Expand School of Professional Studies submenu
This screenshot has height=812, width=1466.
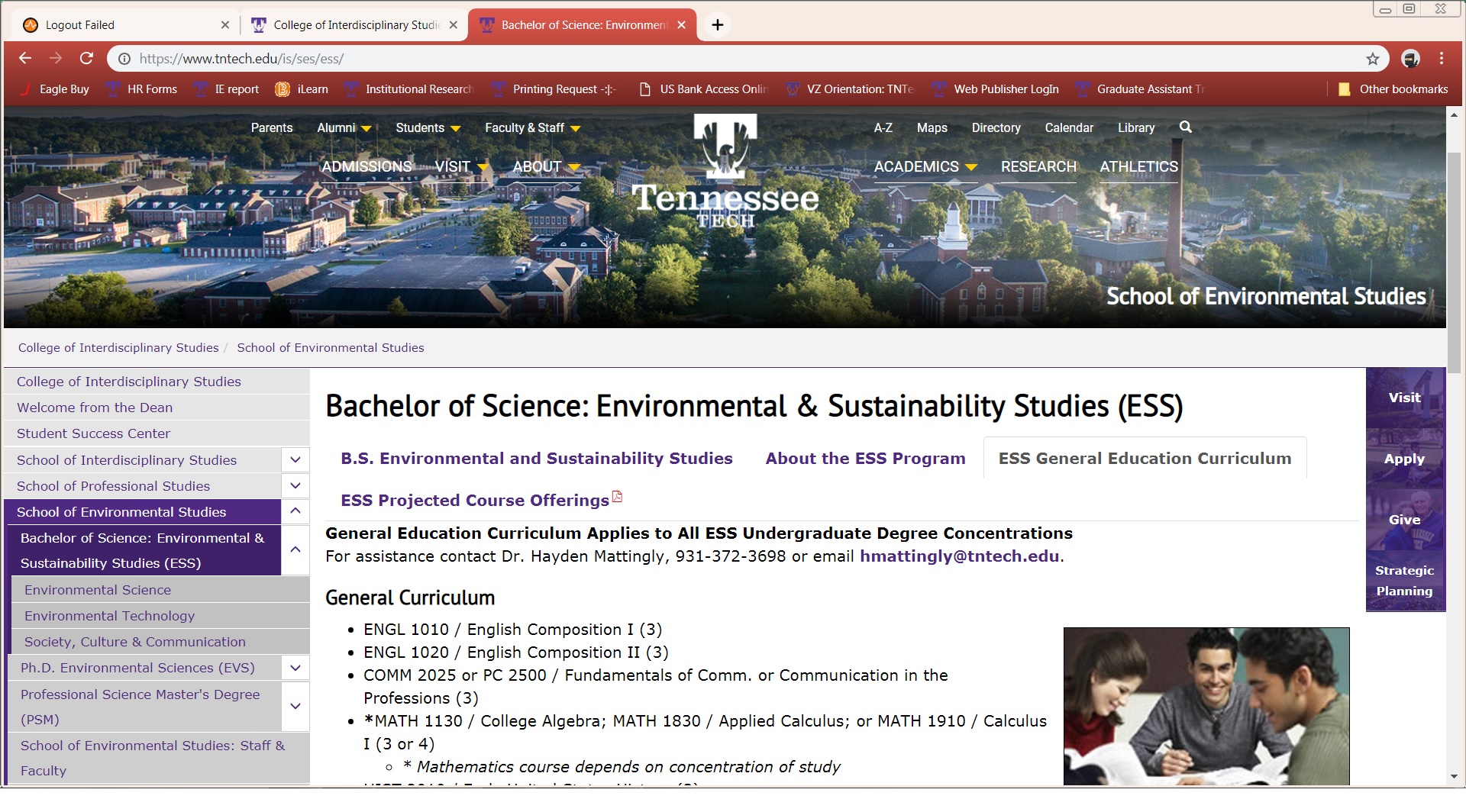(x=295, y=486)
